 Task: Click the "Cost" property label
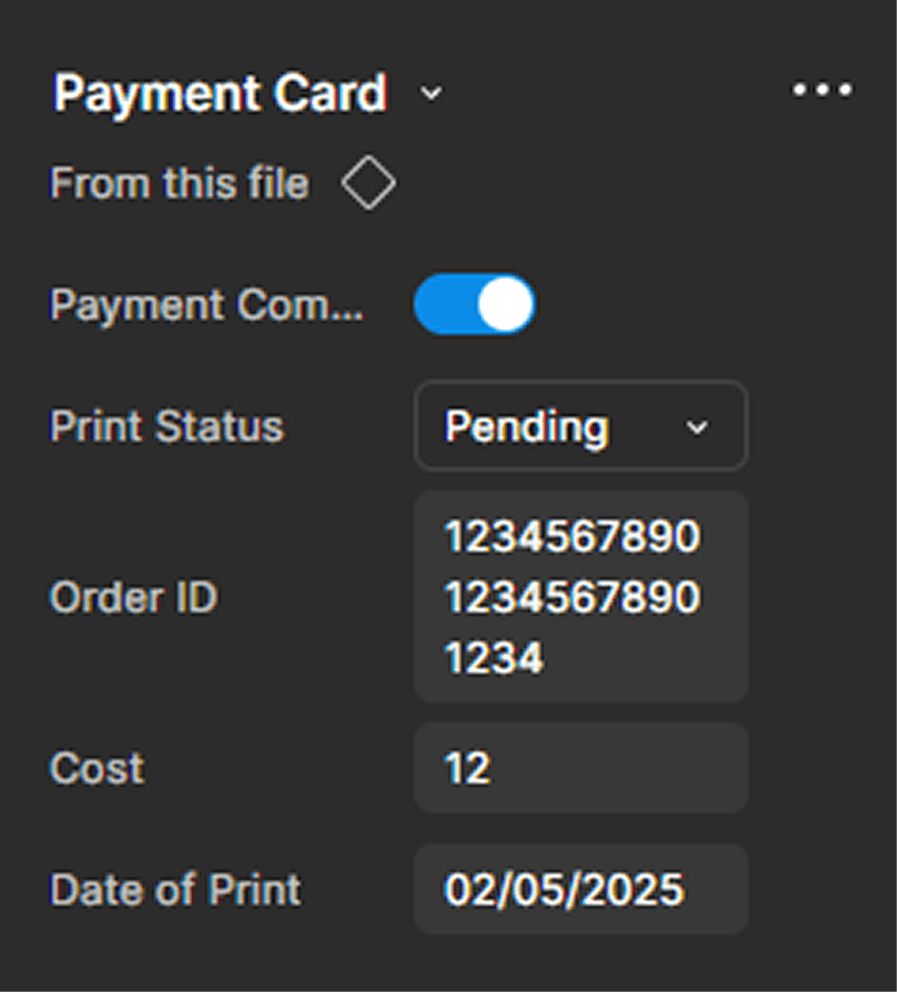click(97, 768)
